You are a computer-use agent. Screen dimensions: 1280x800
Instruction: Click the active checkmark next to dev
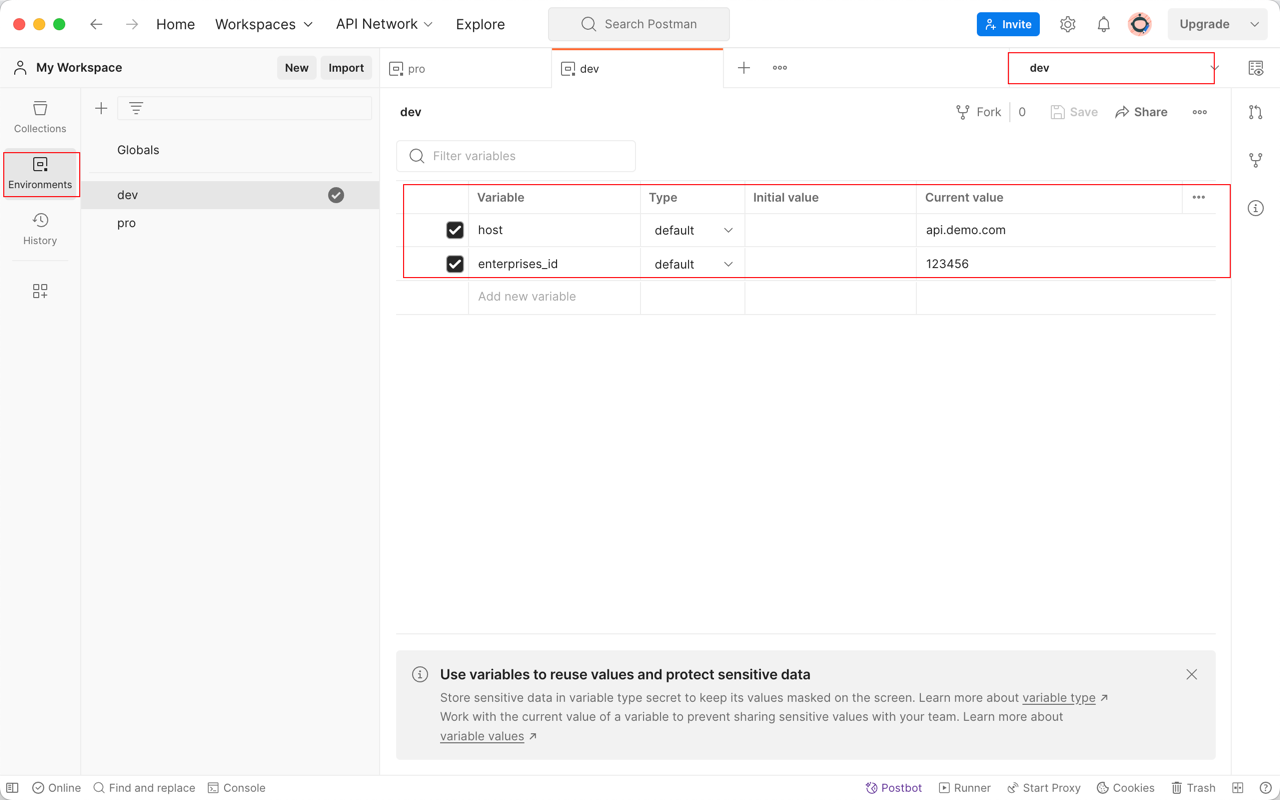(336, 195)
